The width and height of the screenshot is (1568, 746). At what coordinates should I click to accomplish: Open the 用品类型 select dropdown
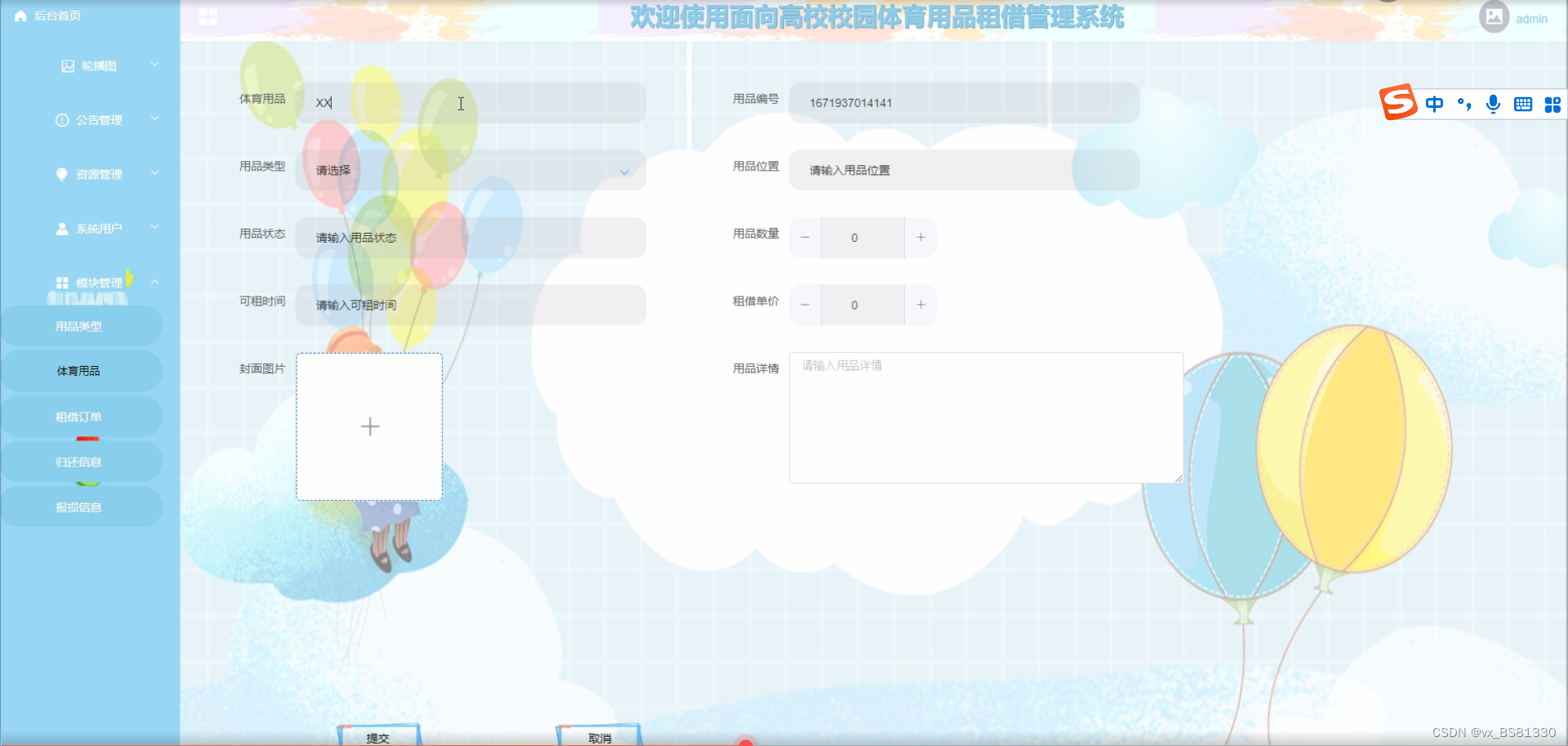pyautogui.click(x=471, y=171)
